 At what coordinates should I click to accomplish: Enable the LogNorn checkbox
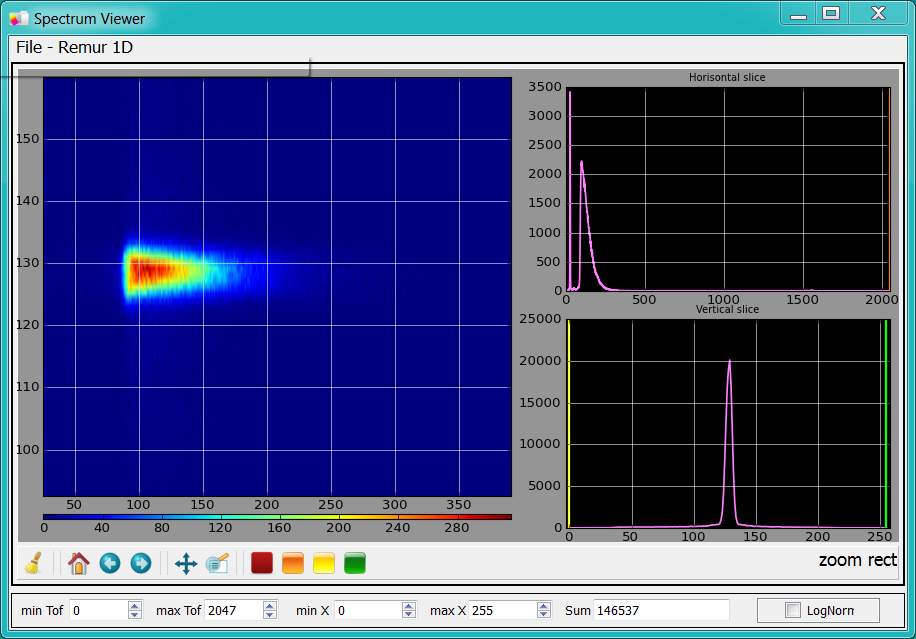(x=793, y=610)
